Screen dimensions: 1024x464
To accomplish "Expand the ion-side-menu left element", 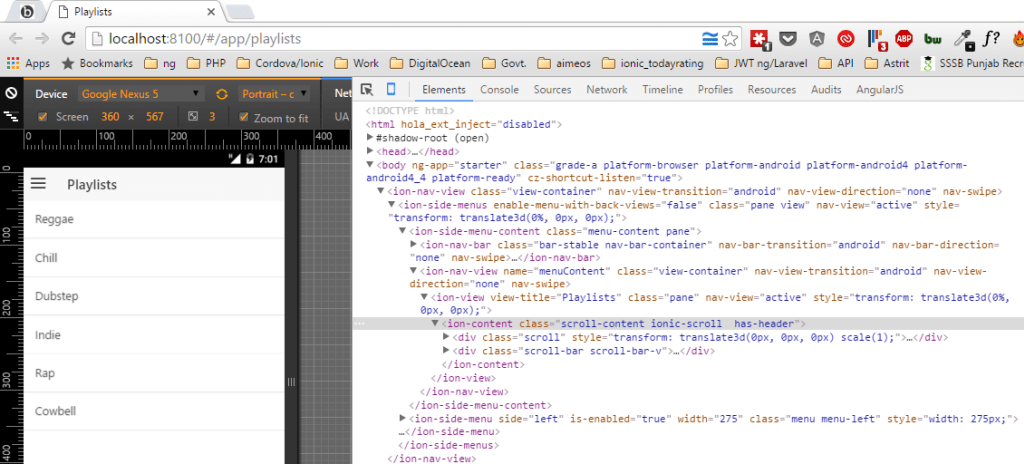I will [403, 418].
